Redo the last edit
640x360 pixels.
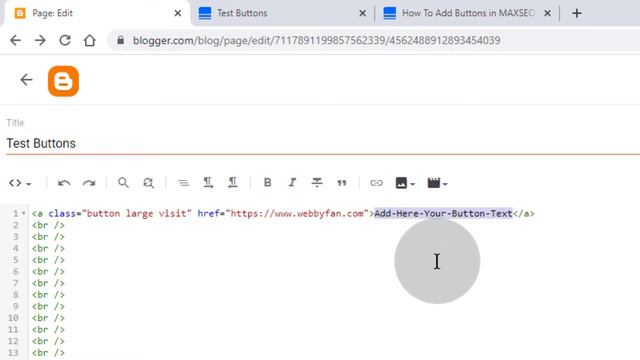pos(89,183)
